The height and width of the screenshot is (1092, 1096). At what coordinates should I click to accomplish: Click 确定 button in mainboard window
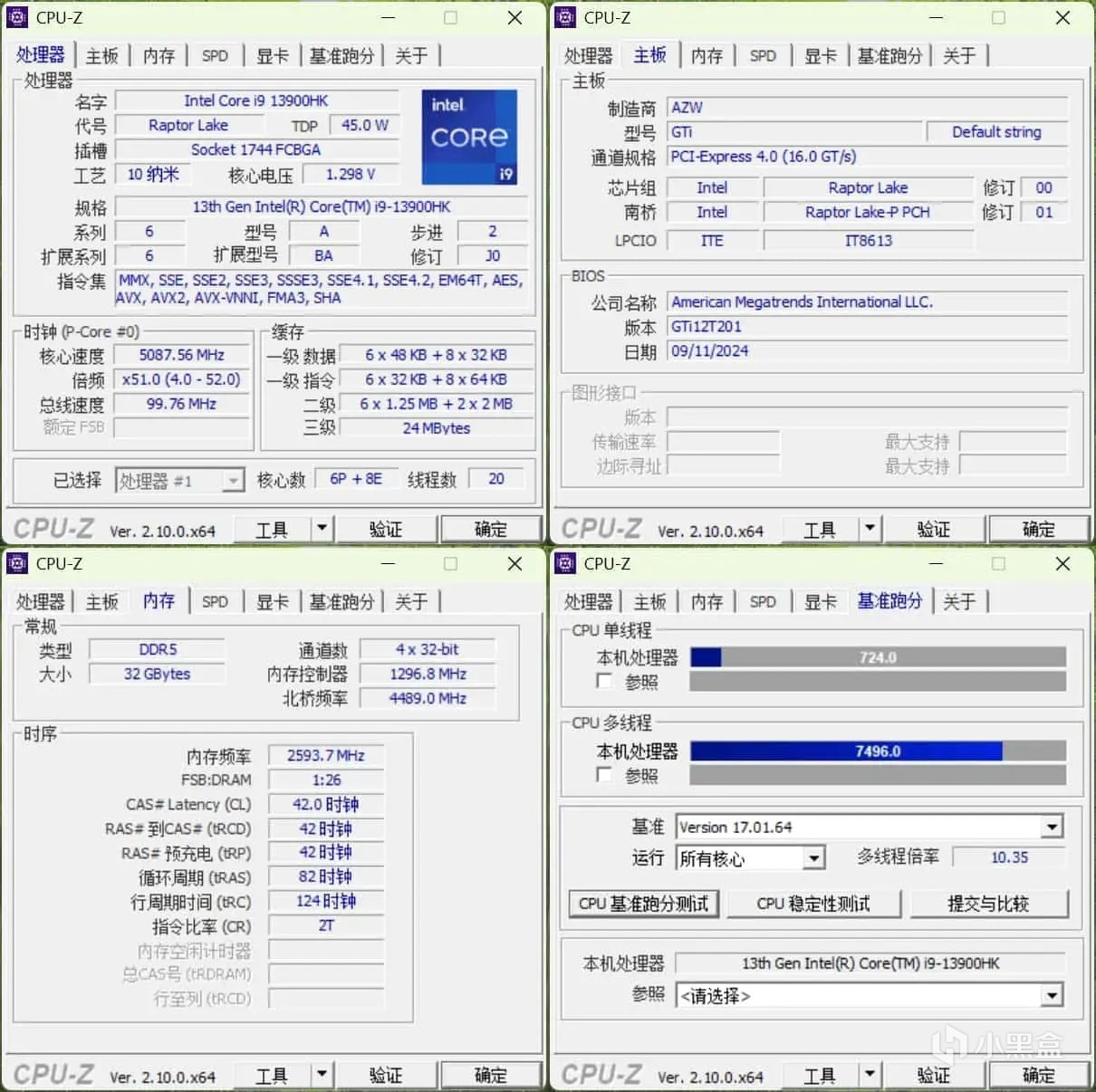click(x=1038, y=529)
